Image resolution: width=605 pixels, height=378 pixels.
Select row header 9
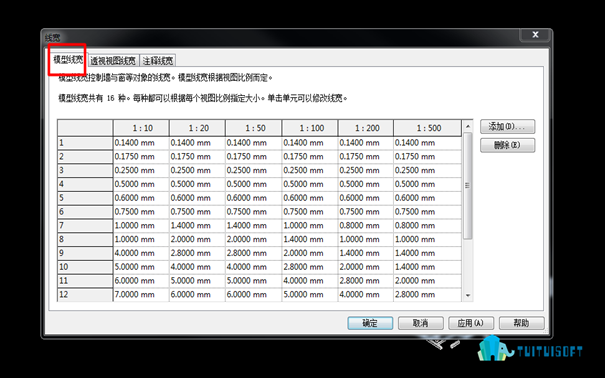click(x=85, y=253)
